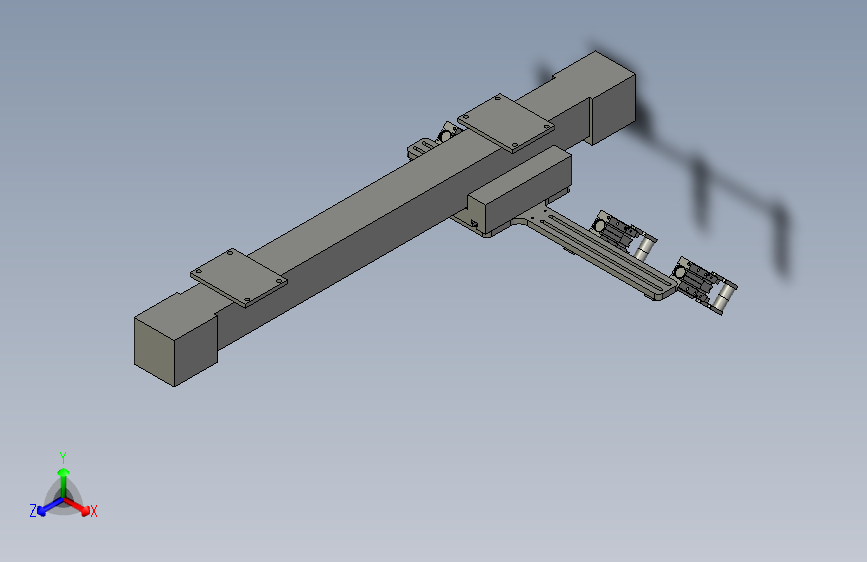Image resolution: width=867 pixels, height=562 pixels.
Task: Select the mounting plate near the right end
Action: coord(506,123)
